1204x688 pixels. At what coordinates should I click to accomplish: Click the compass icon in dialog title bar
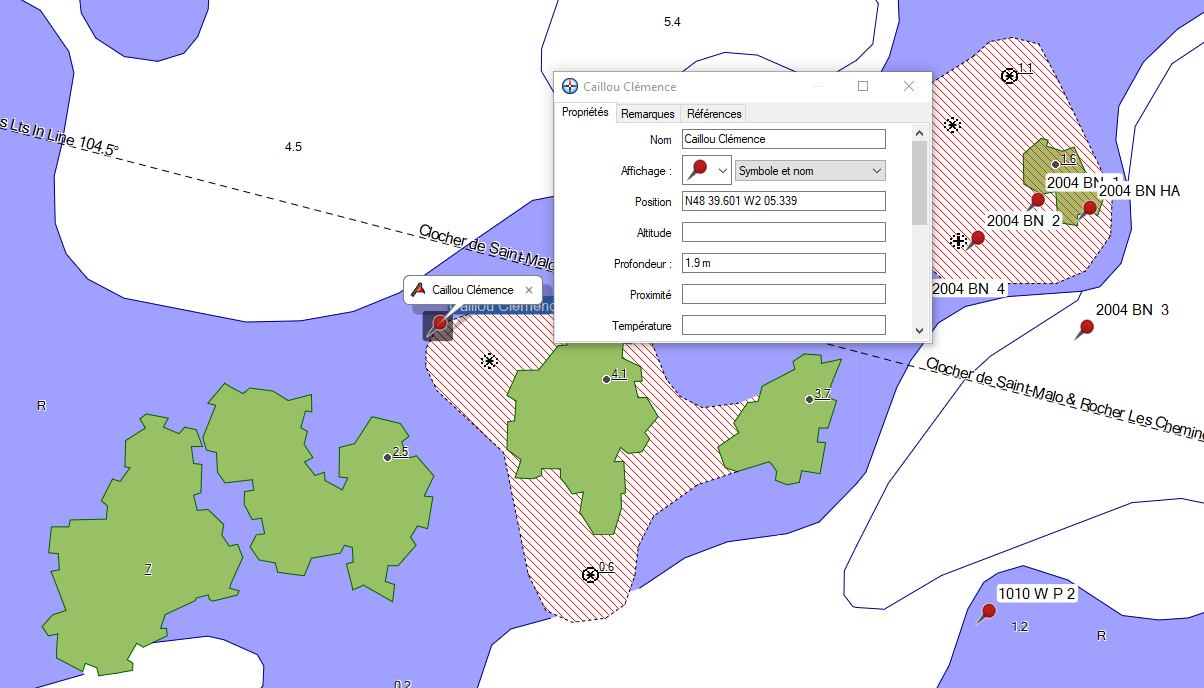coord(570,87)
